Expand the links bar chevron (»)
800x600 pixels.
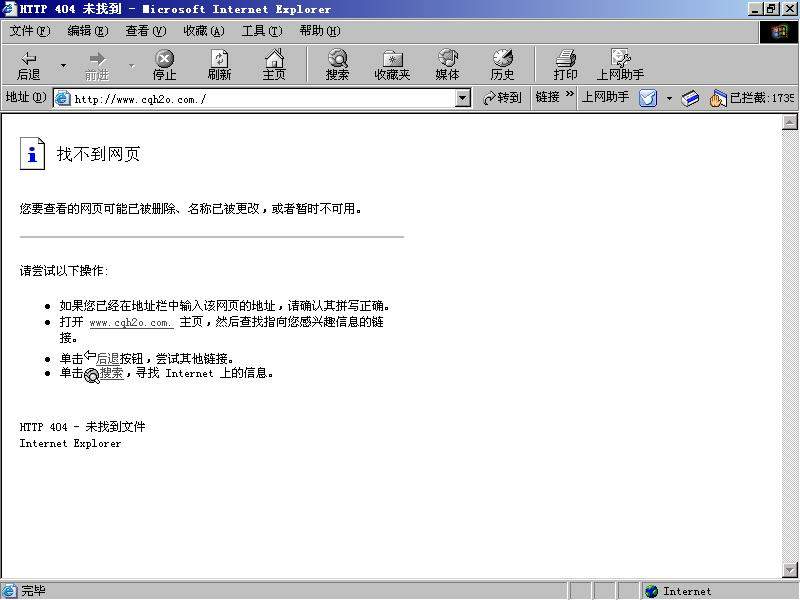click(x=570, y=94)
